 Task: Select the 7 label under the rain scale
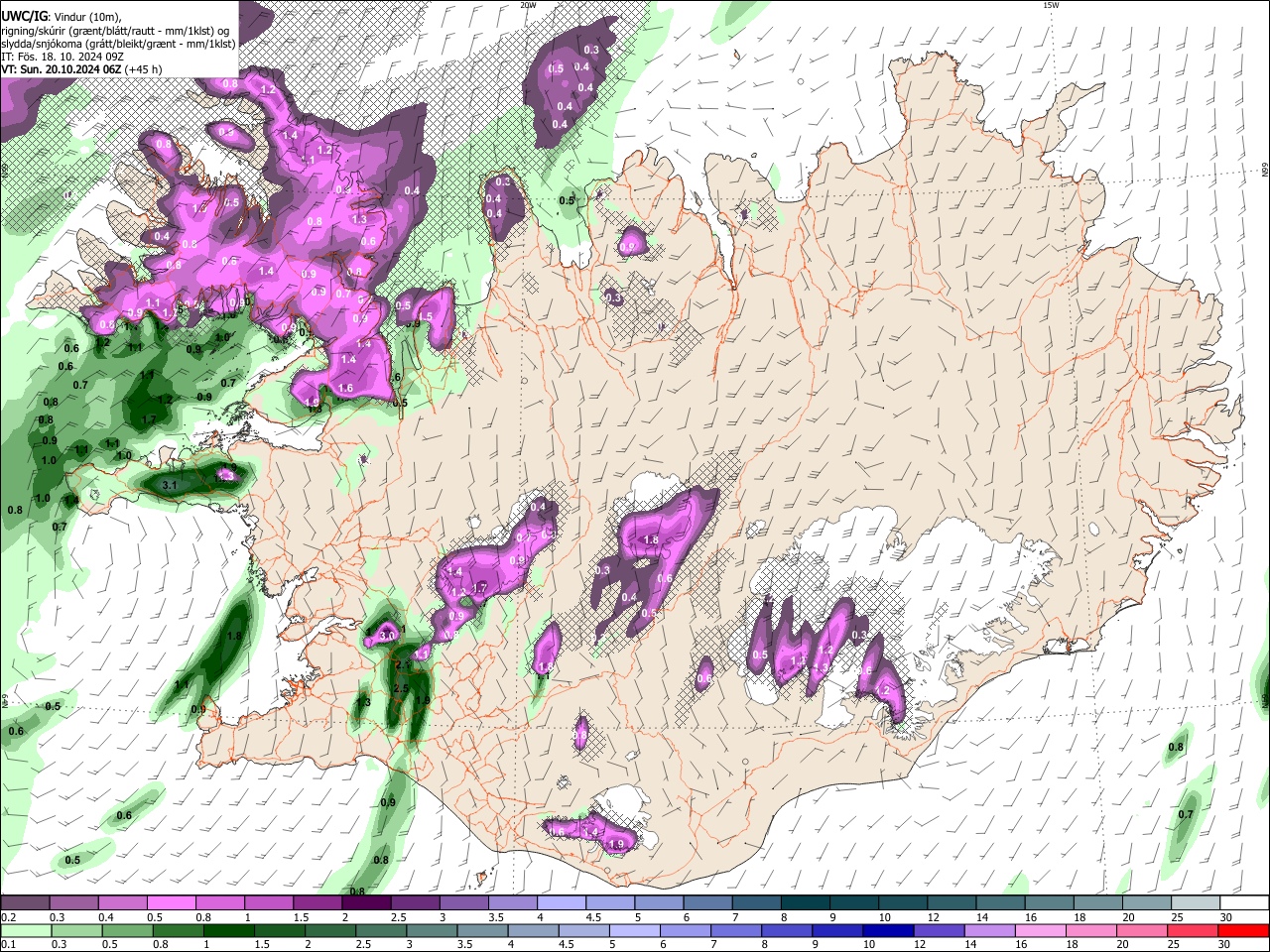[715, 944]
